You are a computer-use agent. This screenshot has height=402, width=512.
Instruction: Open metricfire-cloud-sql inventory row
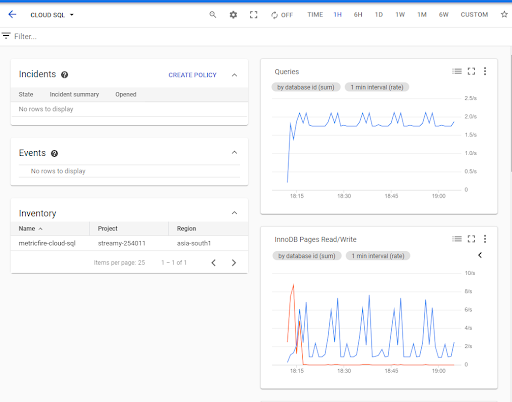(x=129, y=243)
